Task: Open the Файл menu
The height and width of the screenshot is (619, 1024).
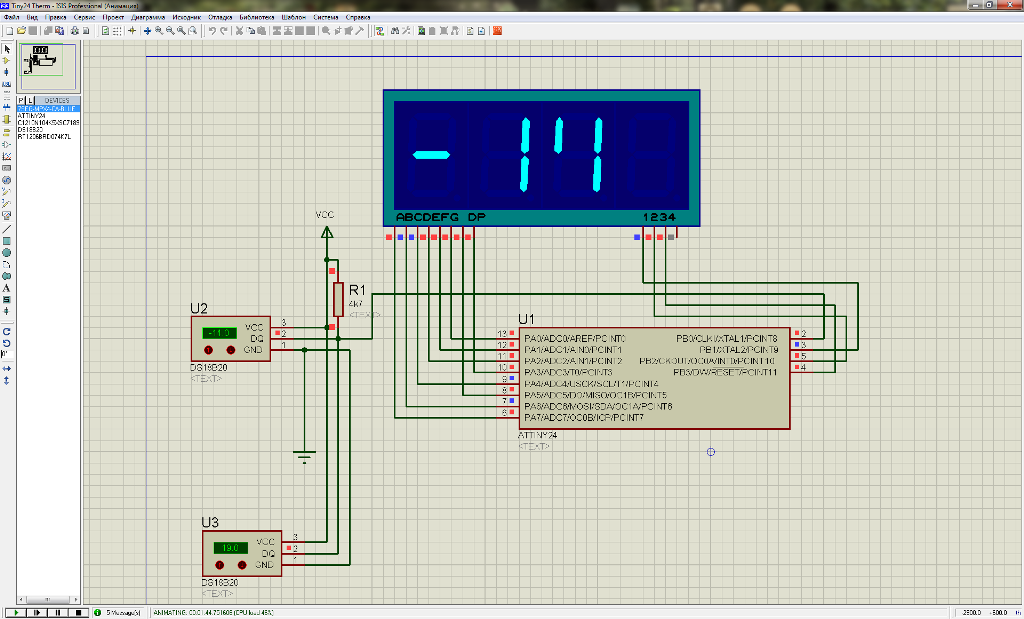Action: (10, 17)
